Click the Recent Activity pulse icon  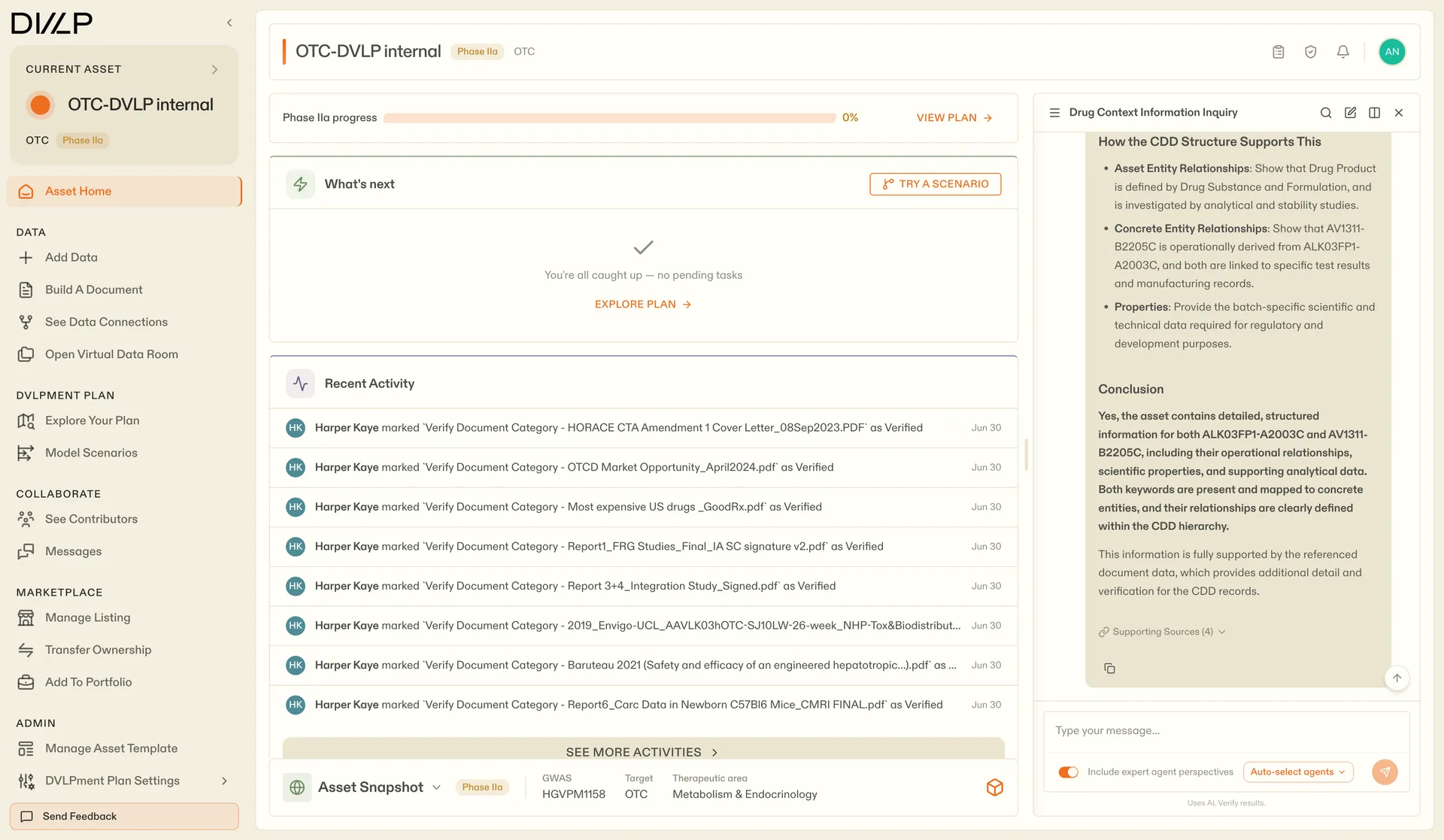pos(300,384)
